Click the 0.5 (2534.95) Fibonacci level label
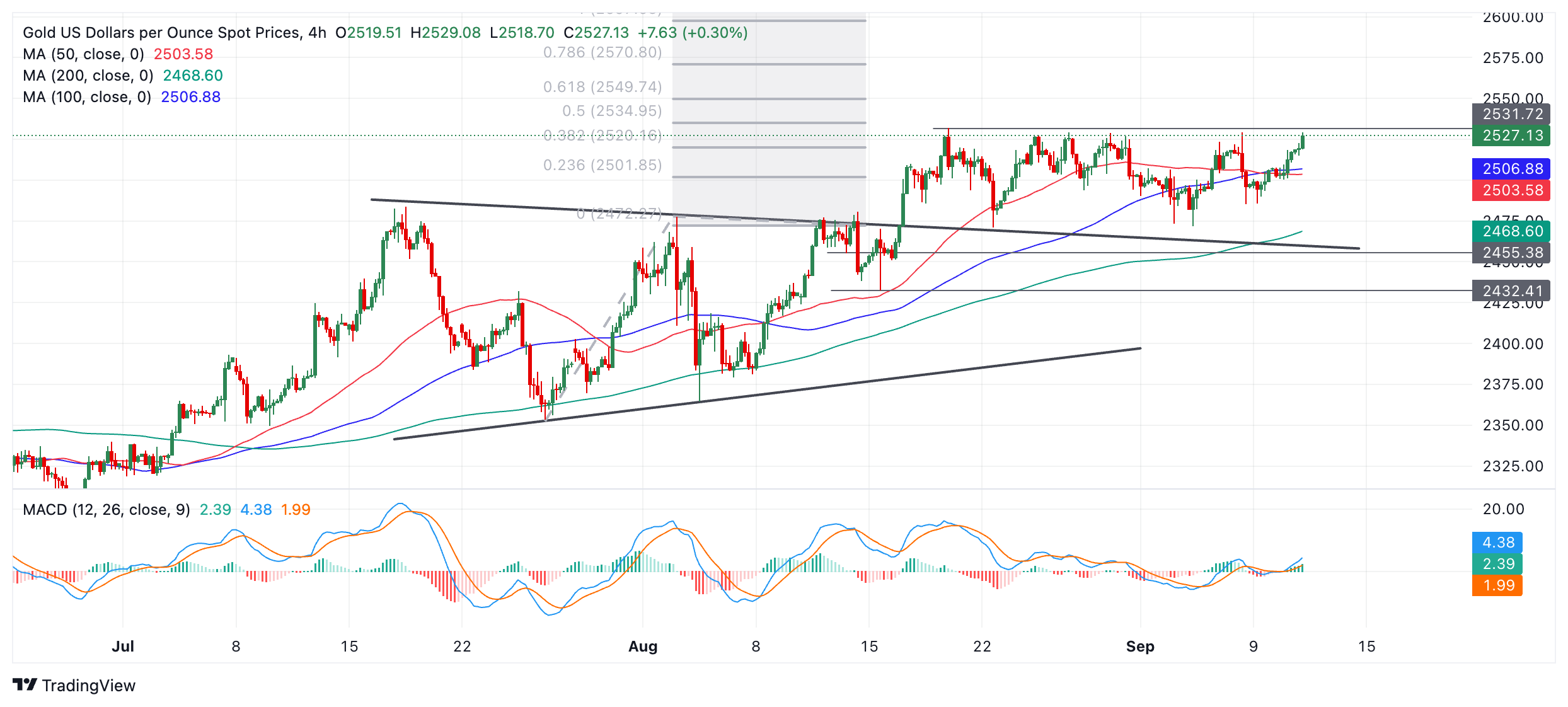Image resolution: width=1568 pixels, height=707 pixels. (x=611, y=111)
